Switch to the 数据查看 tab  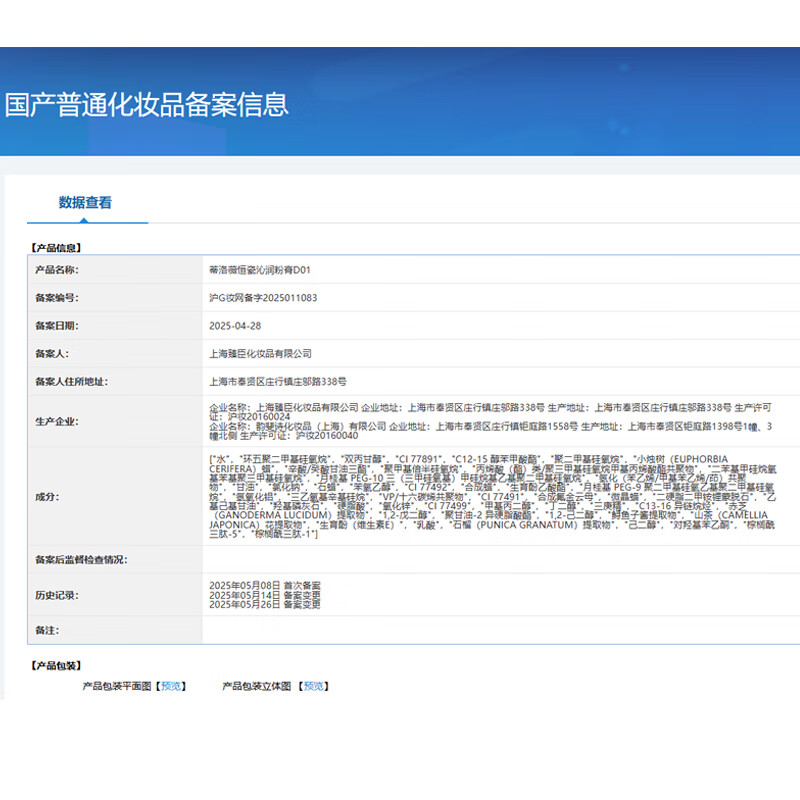coord(86,203)
